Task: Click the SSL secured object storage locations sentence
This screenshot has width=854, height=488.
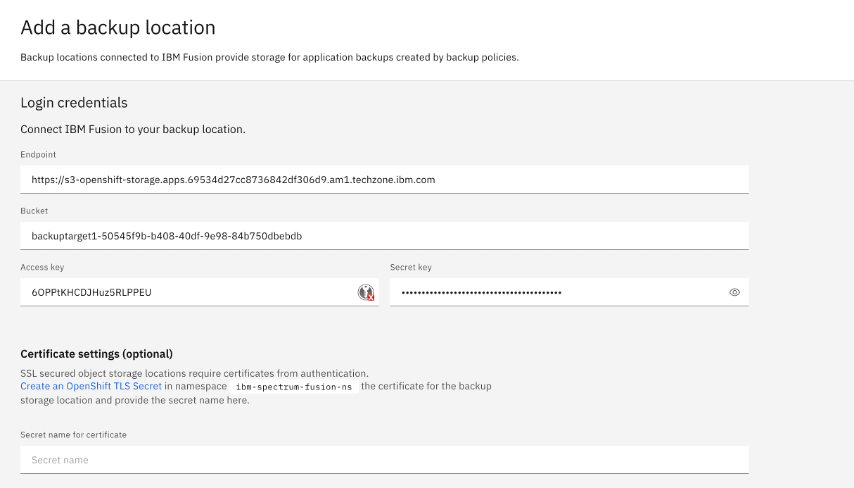Action: tap(194, 372)
